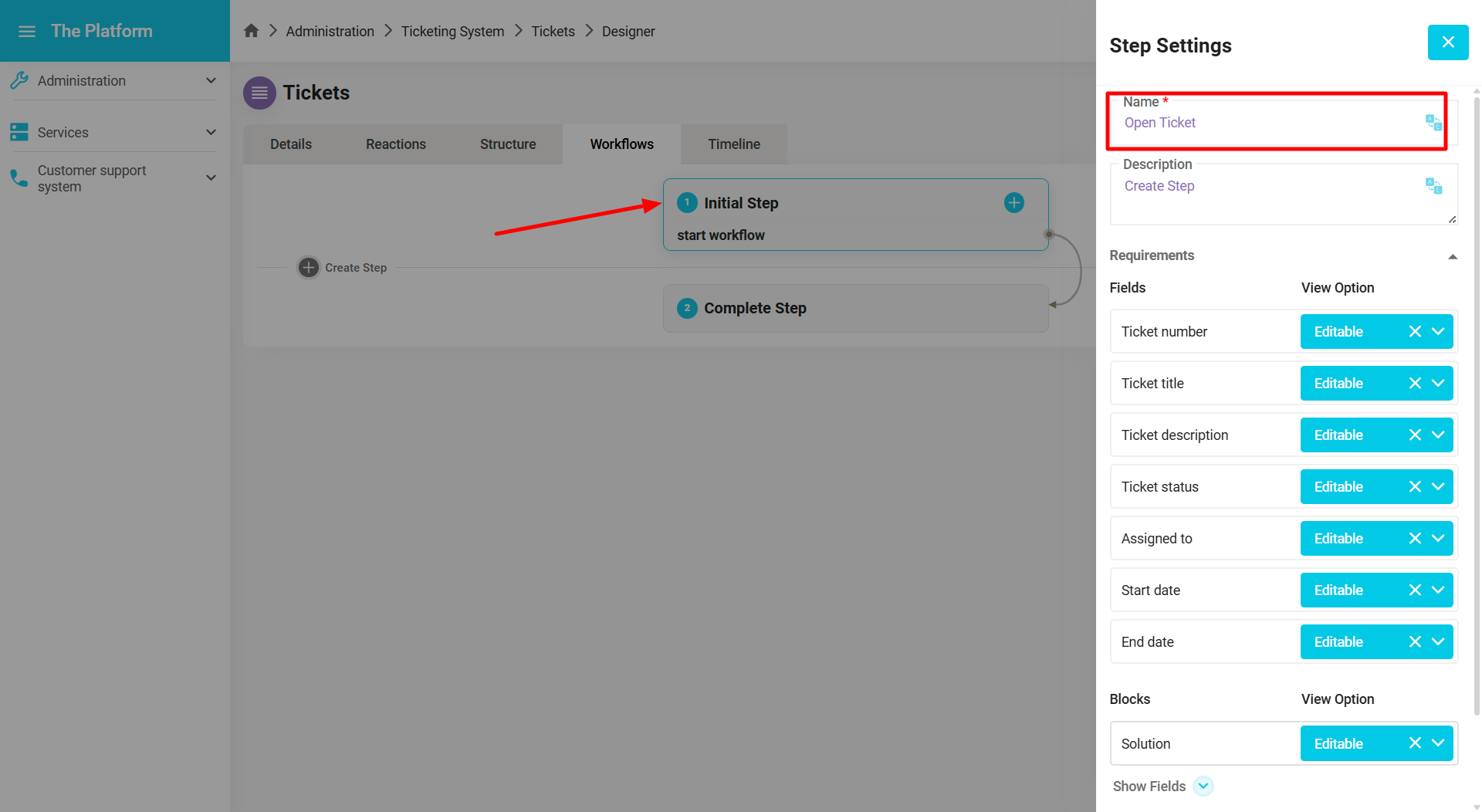This screenshot has height=812, width=1482.
Task: Click Ticketing System in the breadcrumb
Action: [x=452, y=32]
